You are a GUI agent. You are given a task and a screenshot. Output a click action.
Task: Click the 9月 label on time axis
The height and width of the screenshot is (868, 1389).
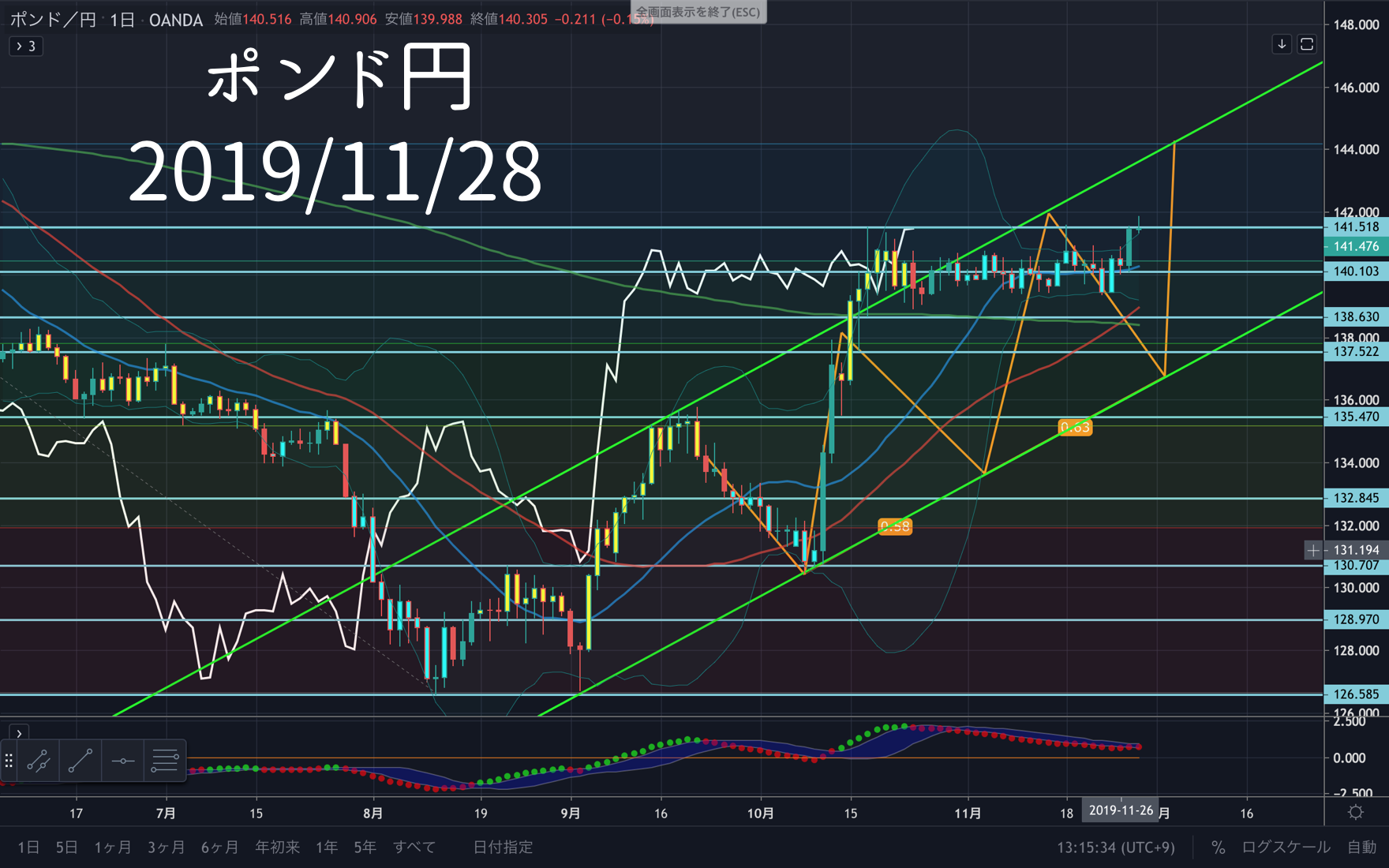[x=571, y=813]
